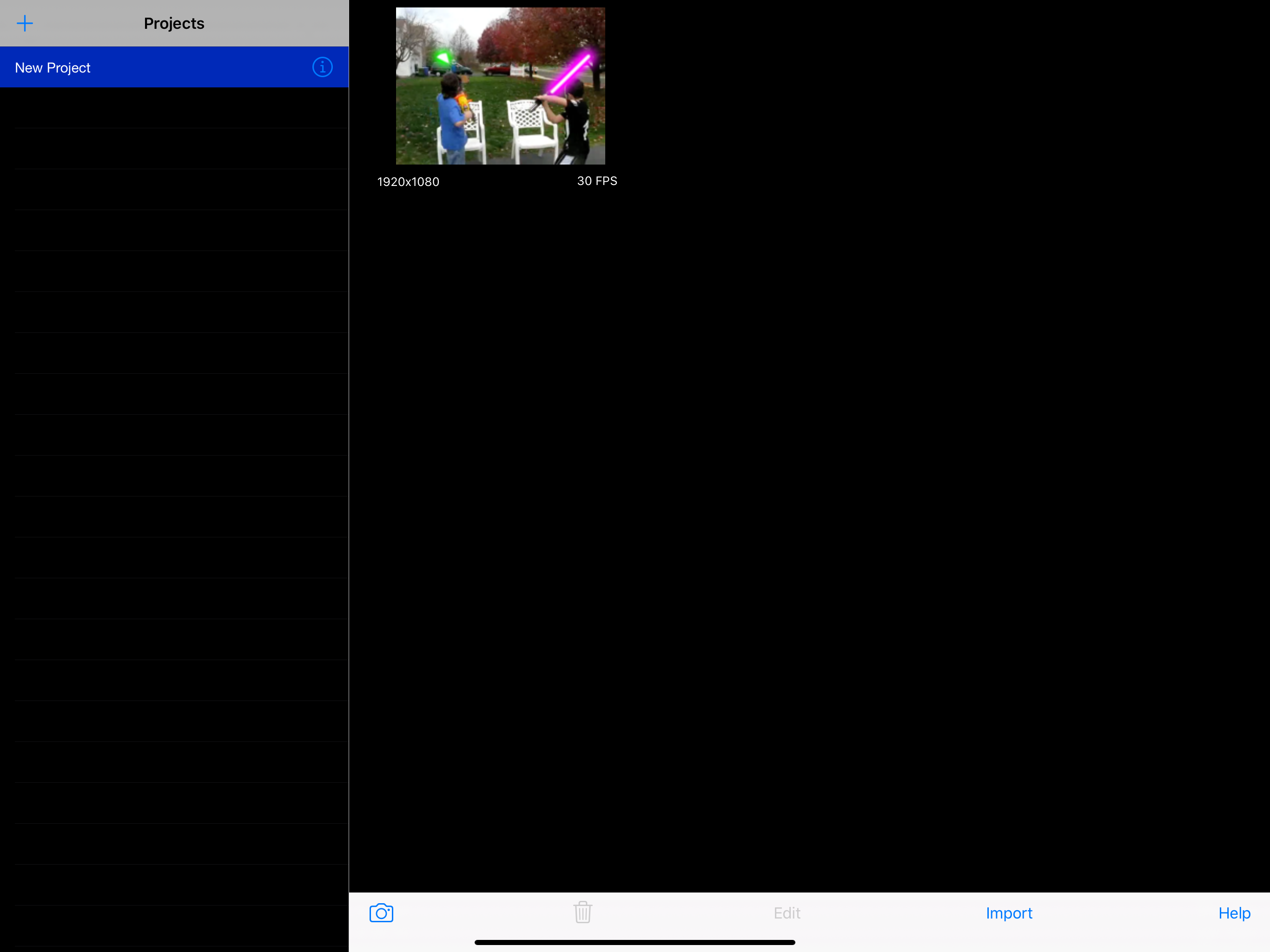Image resolution: width=1270 pixels, height=952 pixels.
Task: Tap the camera icon to record video
Action: [381, 913]
